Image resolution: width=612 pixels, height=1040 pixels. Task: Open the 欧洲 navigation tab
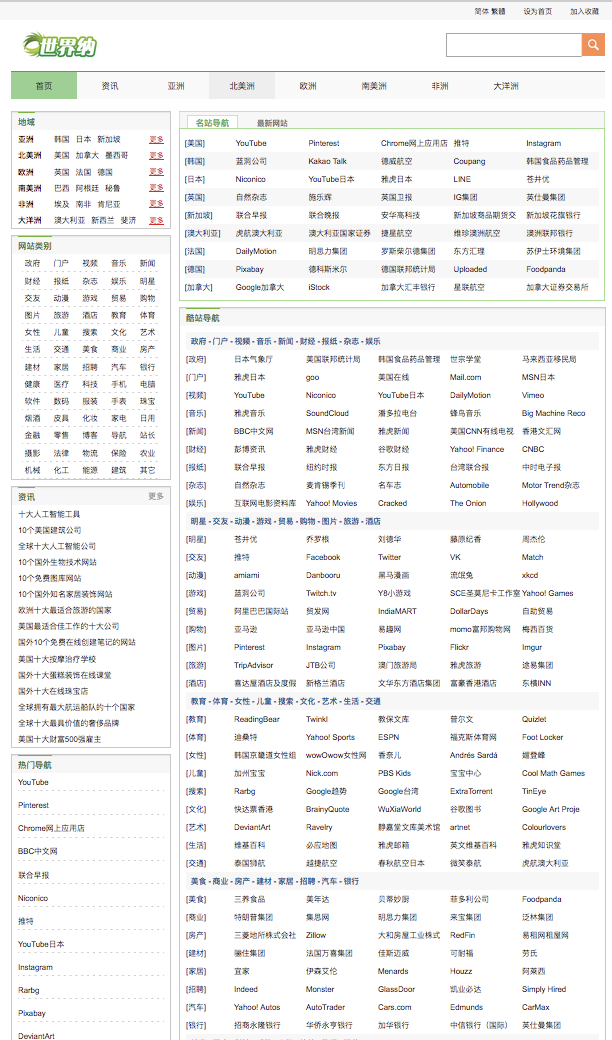308,86
